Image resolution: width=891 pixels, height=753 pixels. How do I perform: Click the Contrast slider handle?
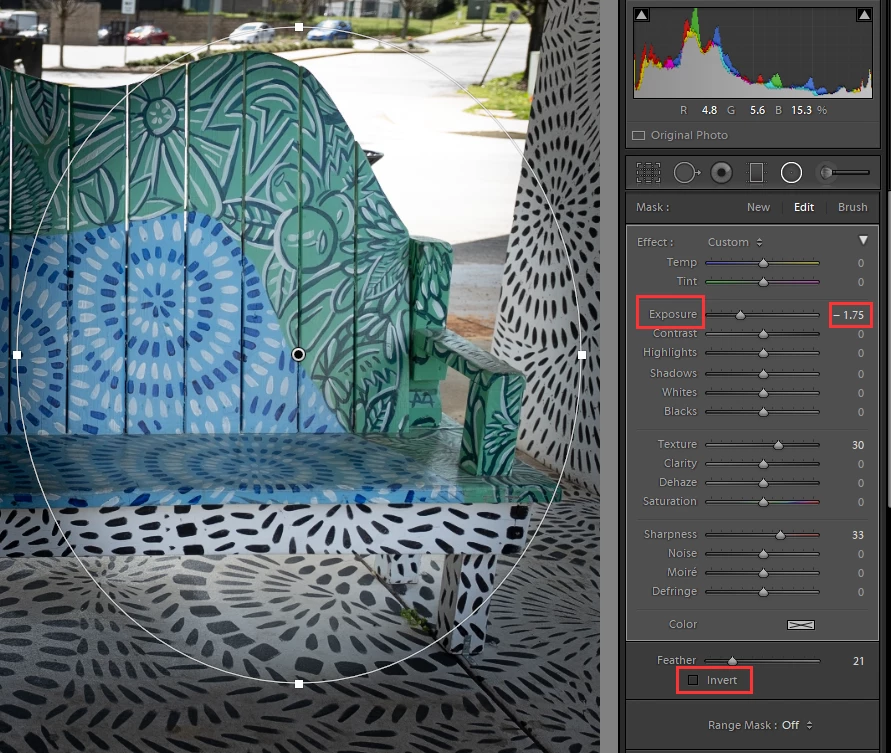point(763,334)
